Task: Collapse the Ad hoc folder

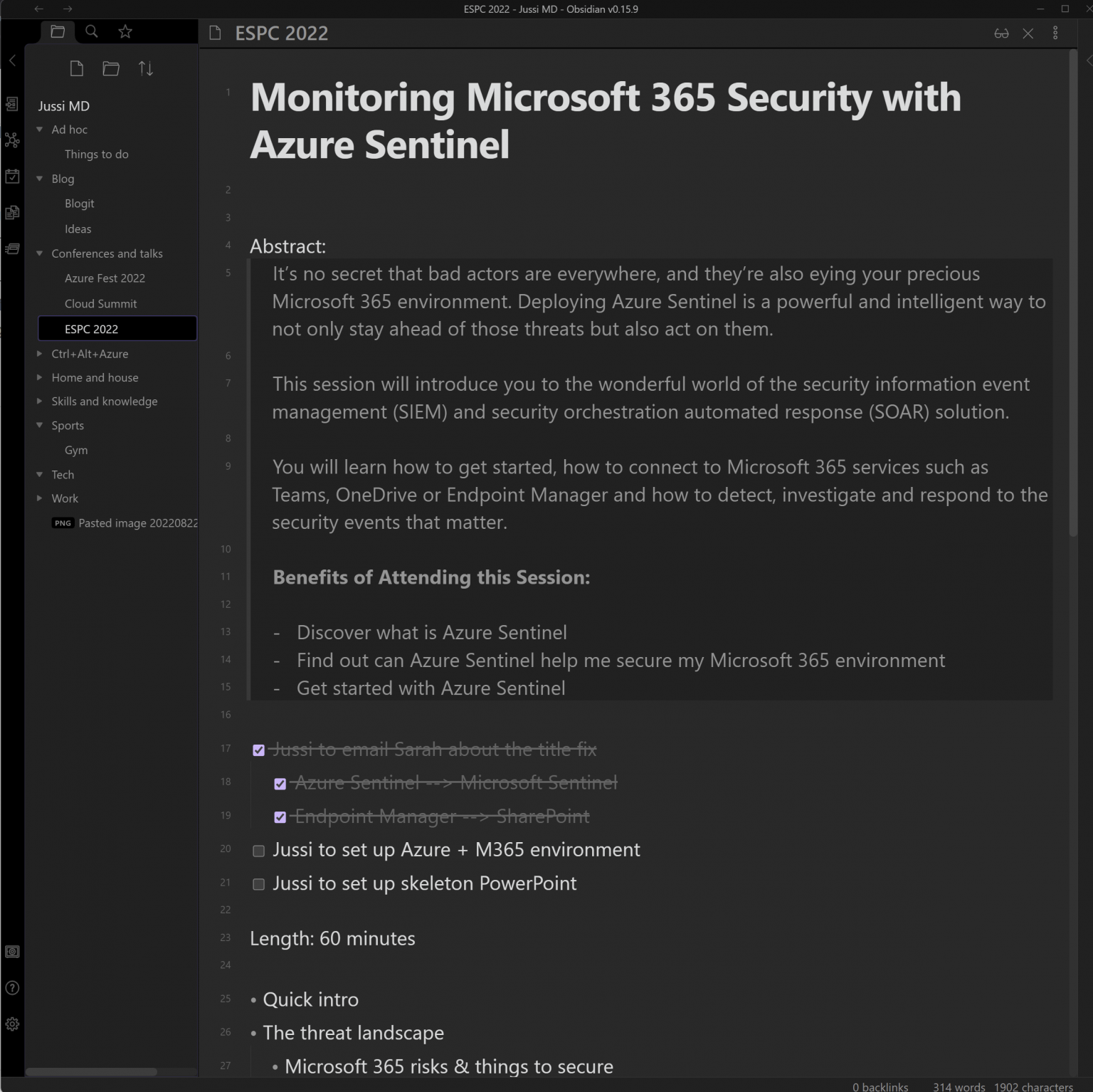Action: [40, 130]
